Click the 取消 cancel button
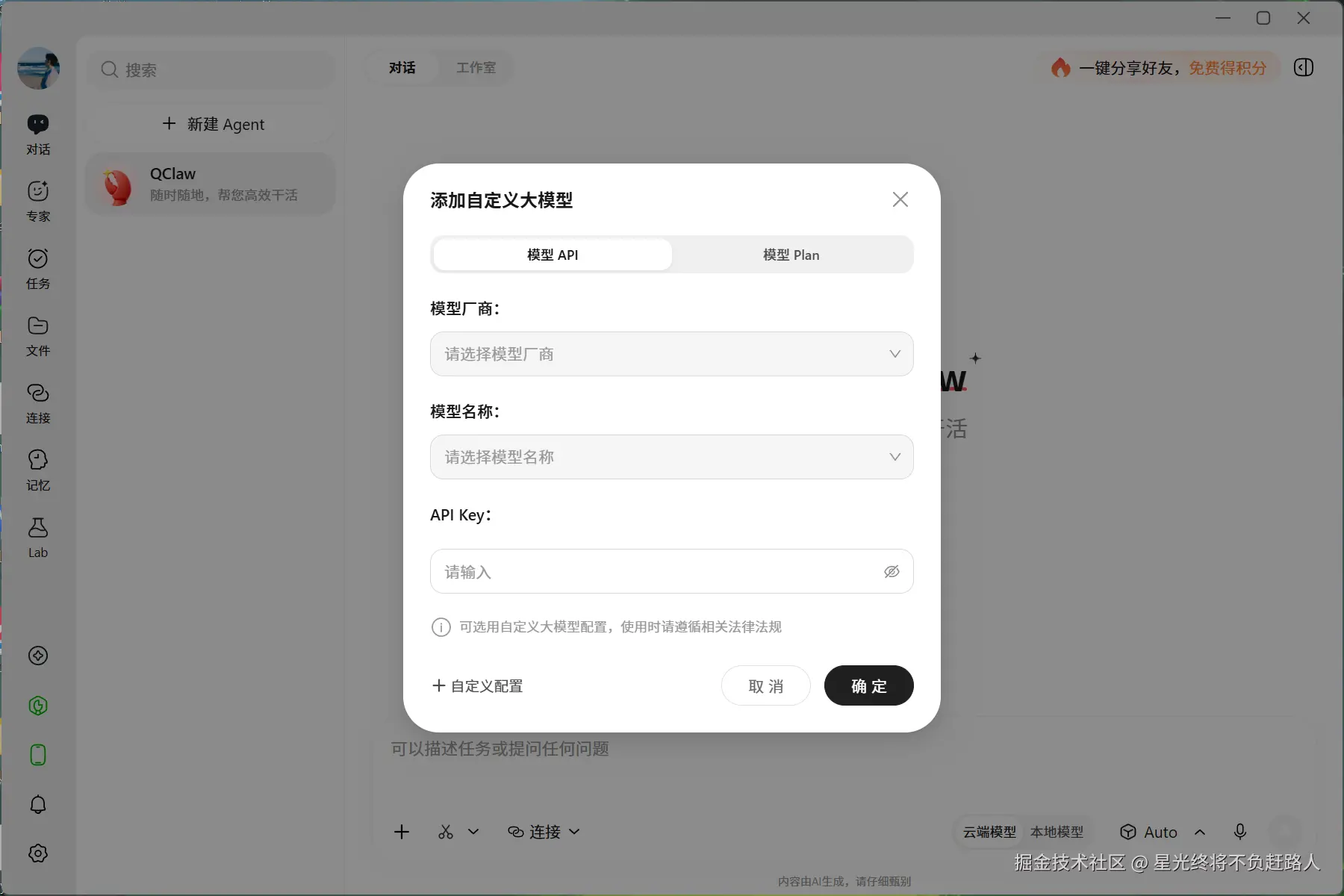1344x896 pixels. (766, 685)
